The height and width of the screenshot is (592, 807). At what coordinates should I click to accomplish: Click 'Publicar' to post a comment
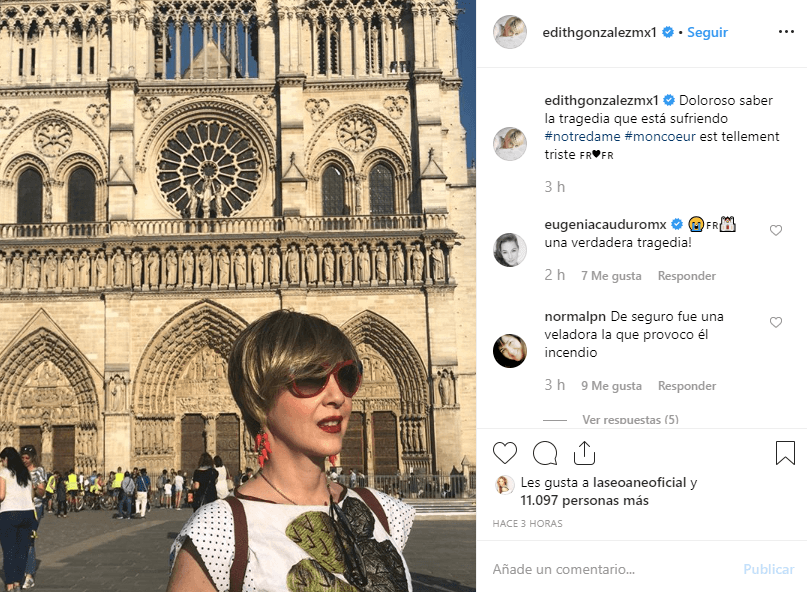tap(769, 568)
